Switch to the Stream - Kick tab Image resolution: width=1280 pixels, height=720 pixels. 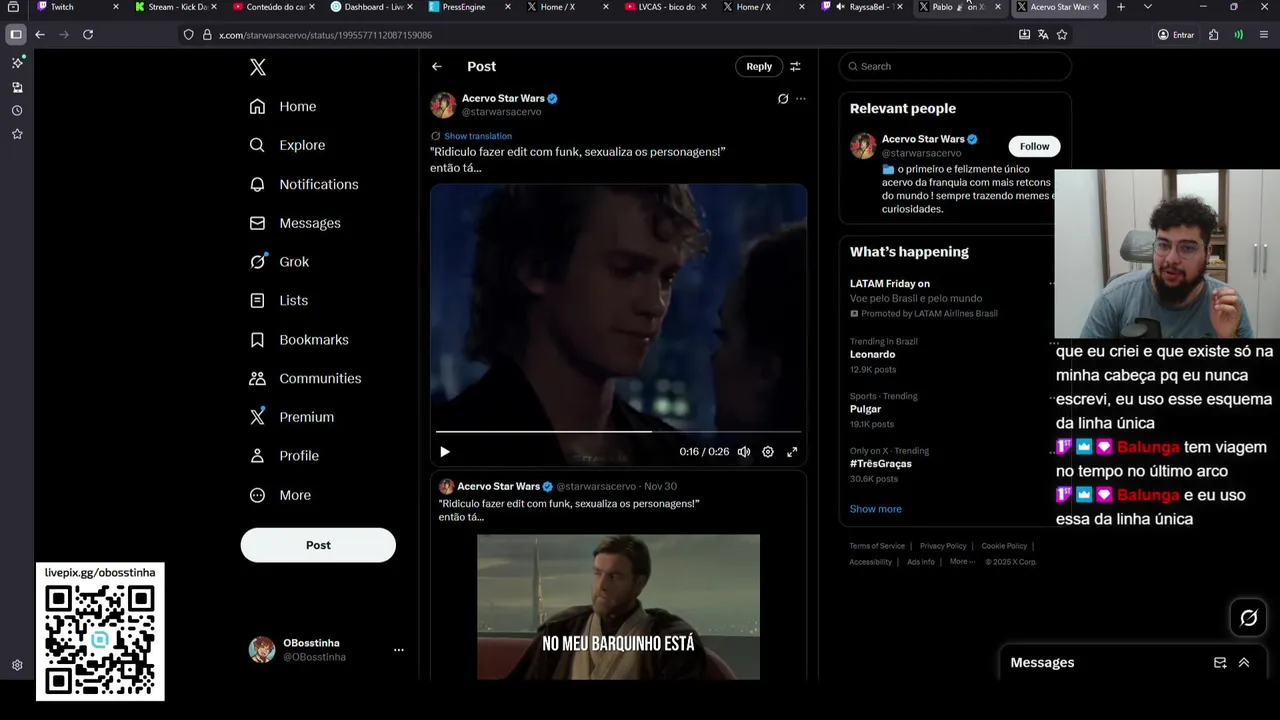click(x=178, y=7)
